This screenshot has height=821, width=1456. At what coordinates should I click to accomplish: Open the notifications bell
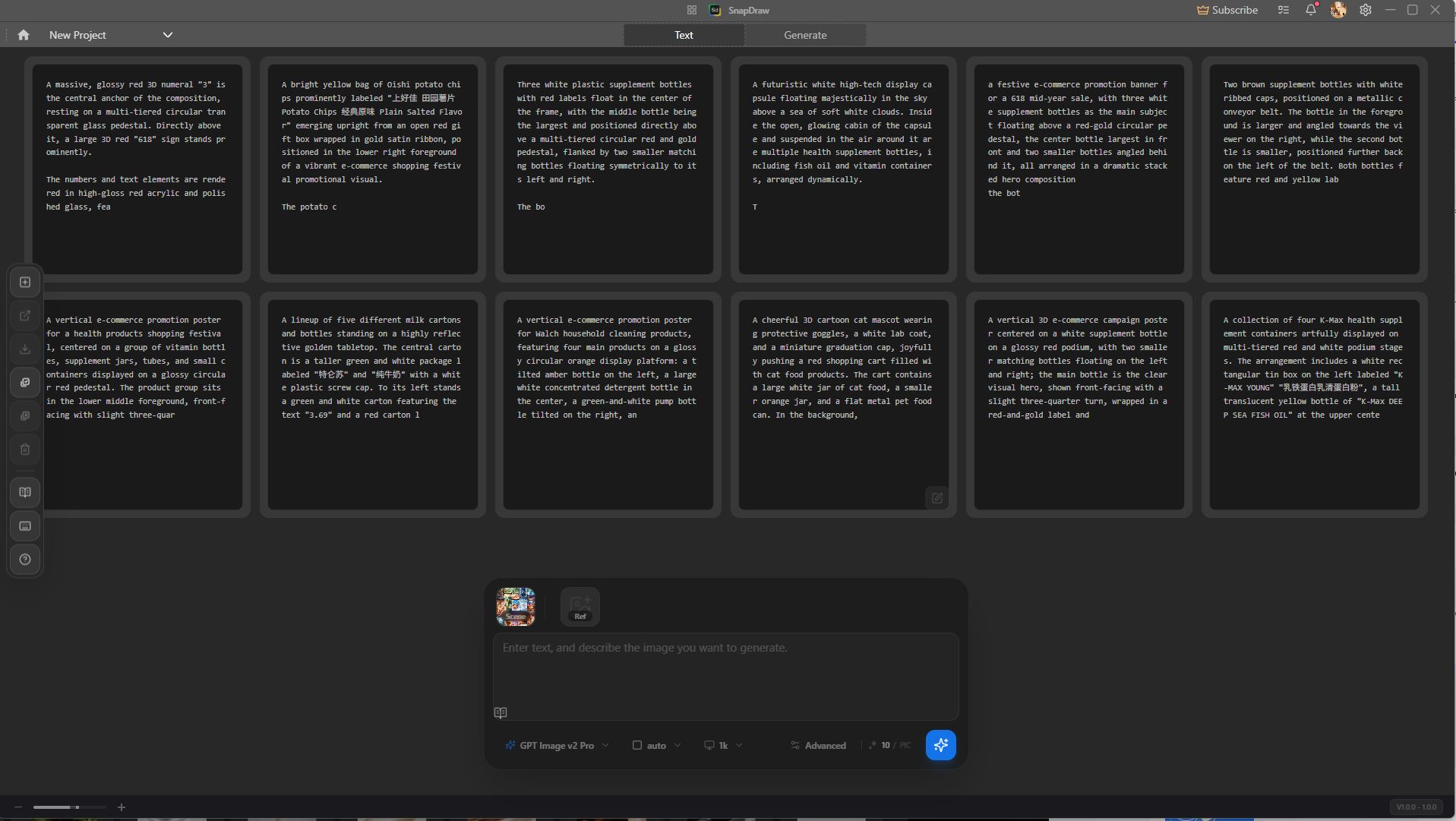(x=1311, y=10)
